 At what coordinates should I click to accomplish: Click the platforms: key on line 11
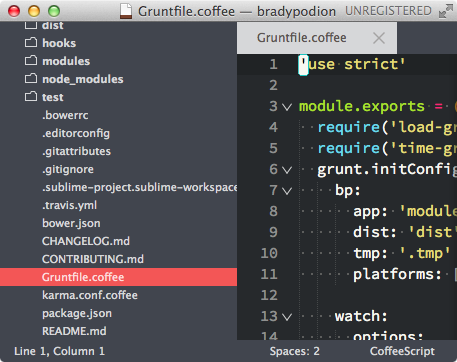[397, 274]
